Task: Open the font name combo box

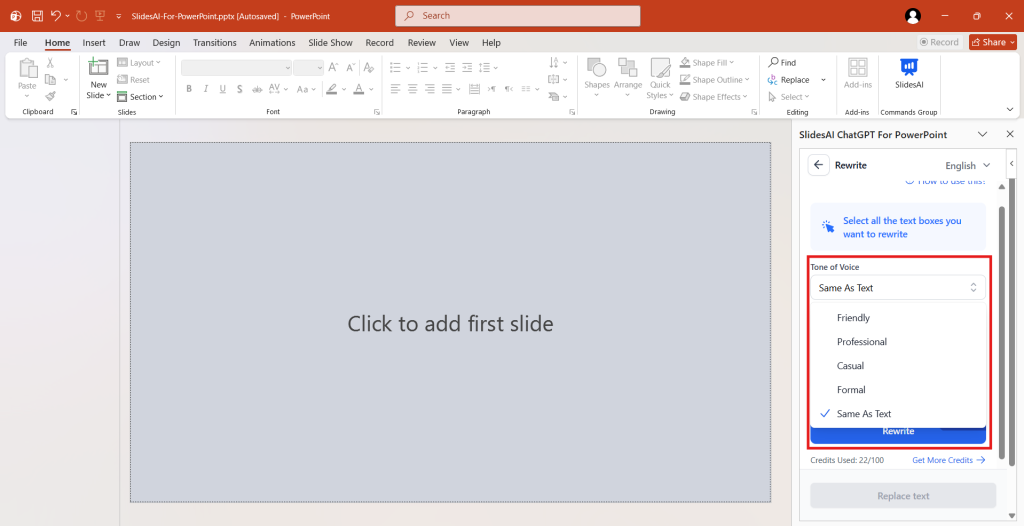Action: 236,67
